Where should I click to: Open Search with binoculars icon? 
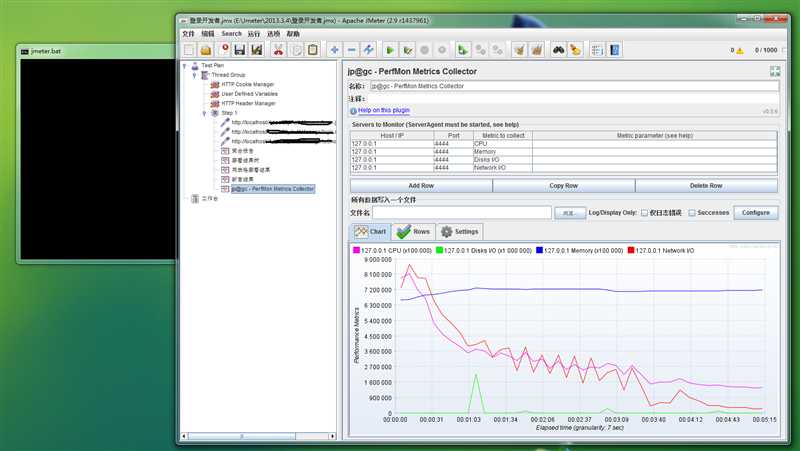(x=559, y=50)
